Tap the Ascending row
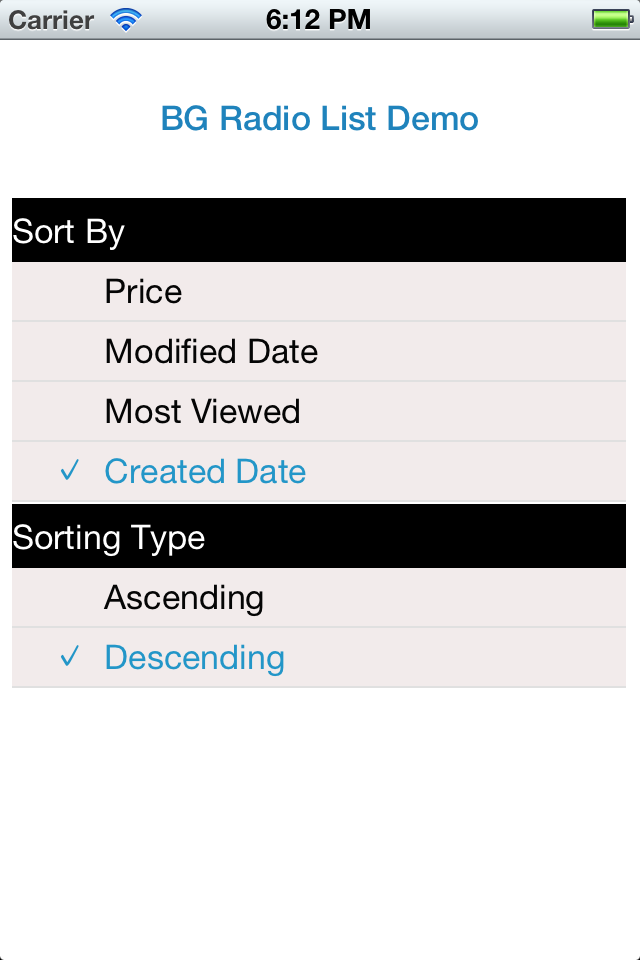This screenshot has width=640, height=960. (320, 597)
